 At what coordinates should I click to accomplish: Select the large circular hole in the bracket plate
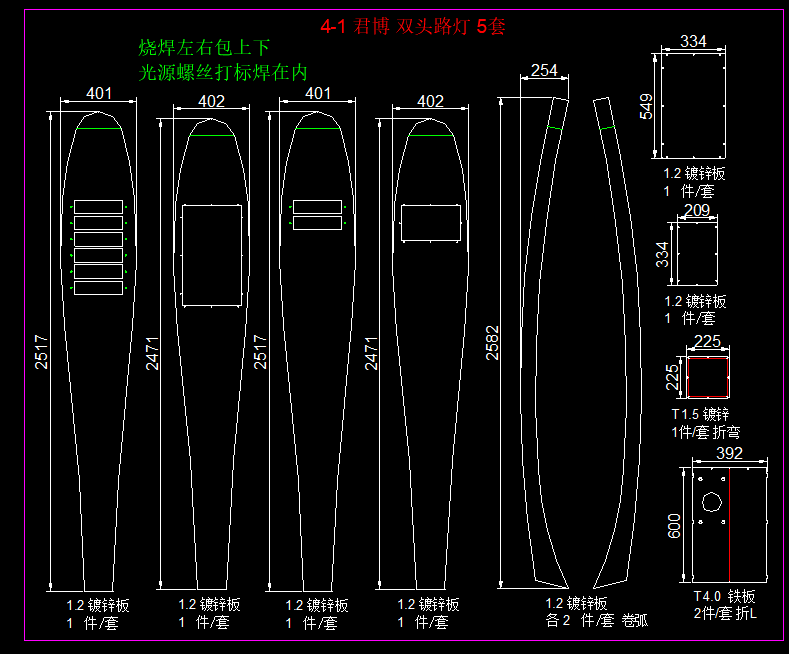tap(713, 502)
